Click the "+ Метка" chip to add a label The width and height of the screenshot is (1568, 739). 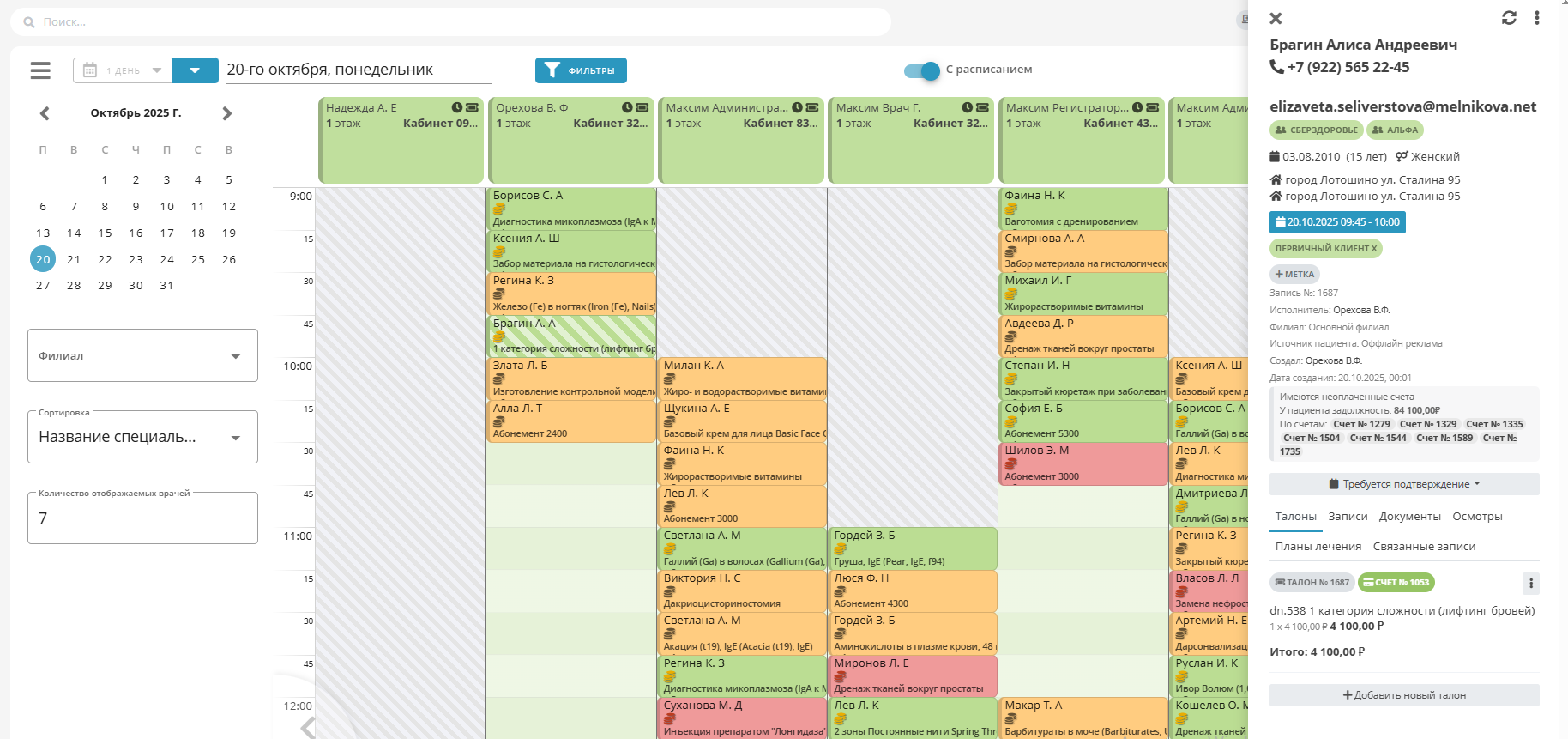click(1294, 275)
